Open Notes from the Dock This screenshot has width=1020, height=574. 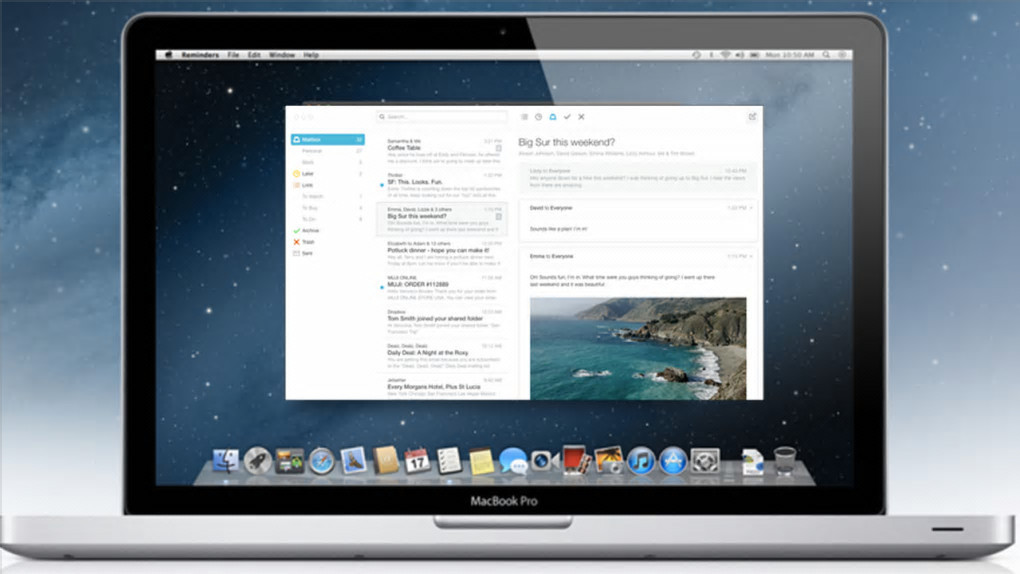(481, 461)
